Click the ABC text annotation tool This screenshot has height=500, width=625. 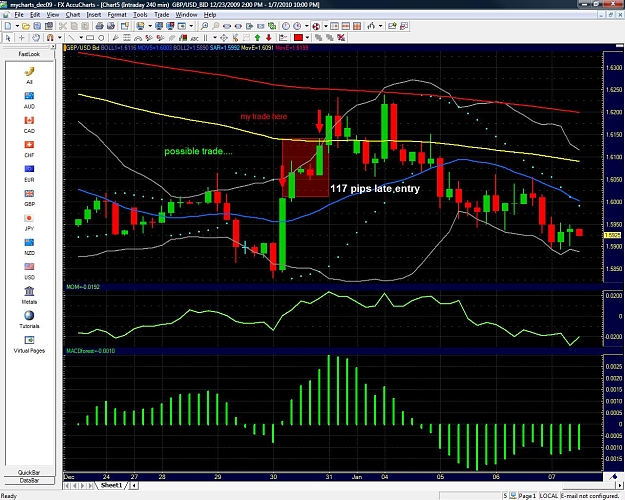195,37
